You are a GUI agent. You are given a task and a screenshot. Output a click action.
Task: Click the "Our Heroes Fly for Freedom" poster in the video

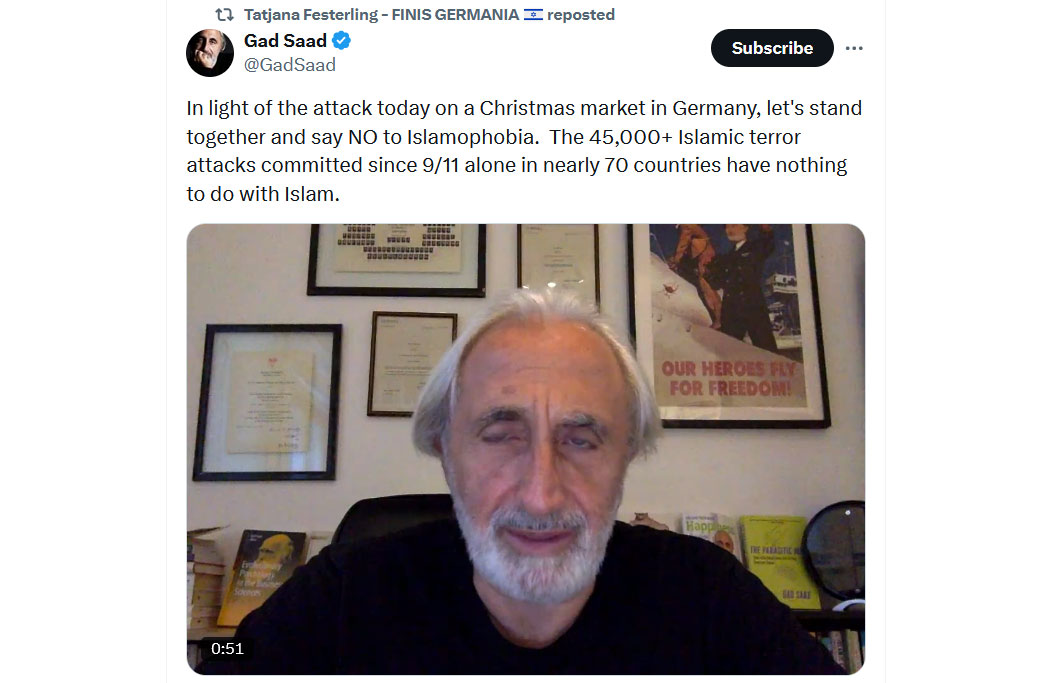729,325
